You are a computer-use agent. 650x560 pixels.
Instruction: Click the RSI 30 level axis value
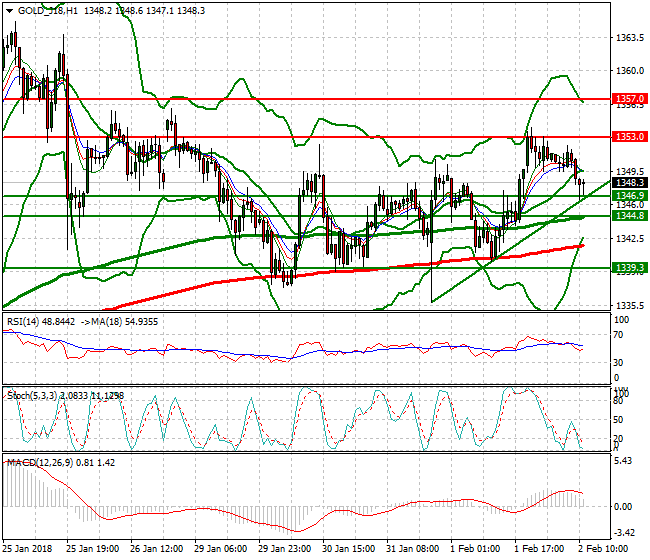pyautogui.click(x=618, y=363)
